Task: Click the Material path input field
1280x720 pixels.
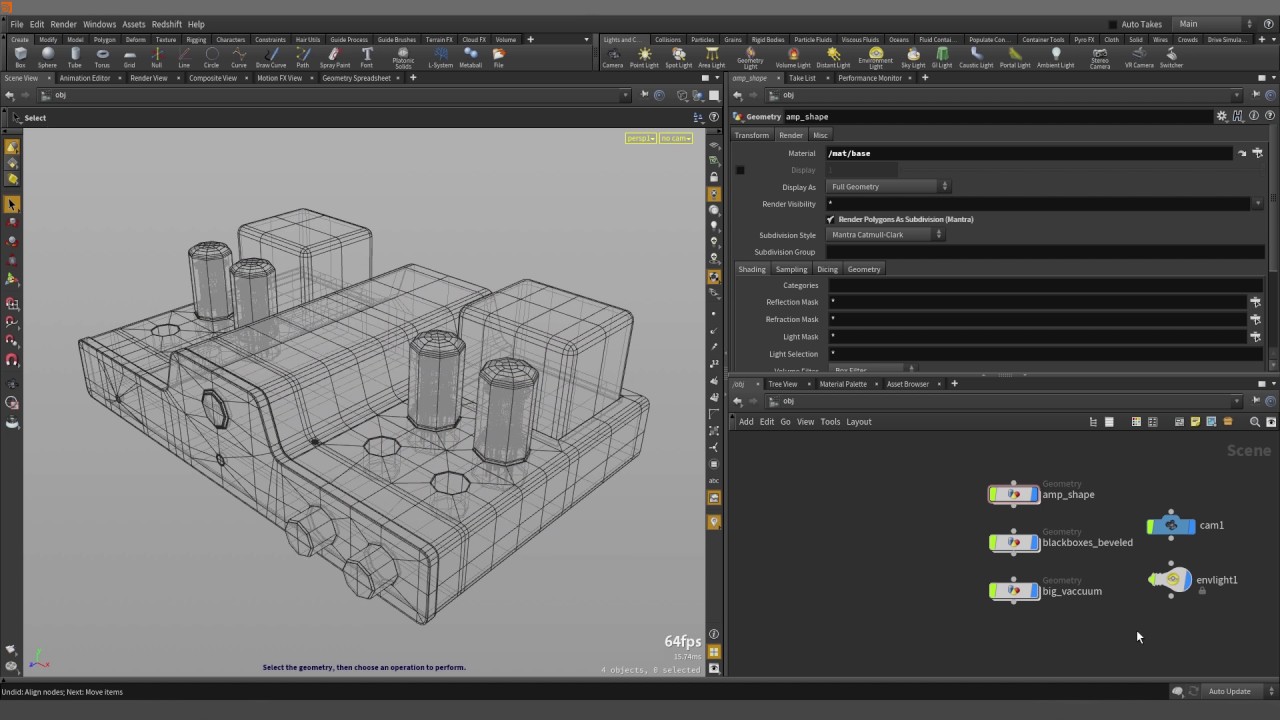Action: (1028, 153)
